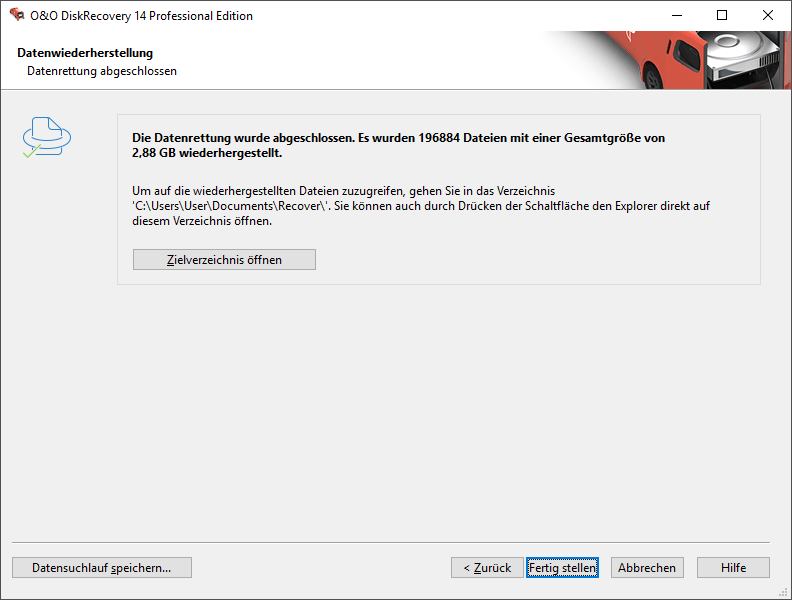
Task: Click the Datenrettung abgeschlossen subtitle
Action: 102,71
